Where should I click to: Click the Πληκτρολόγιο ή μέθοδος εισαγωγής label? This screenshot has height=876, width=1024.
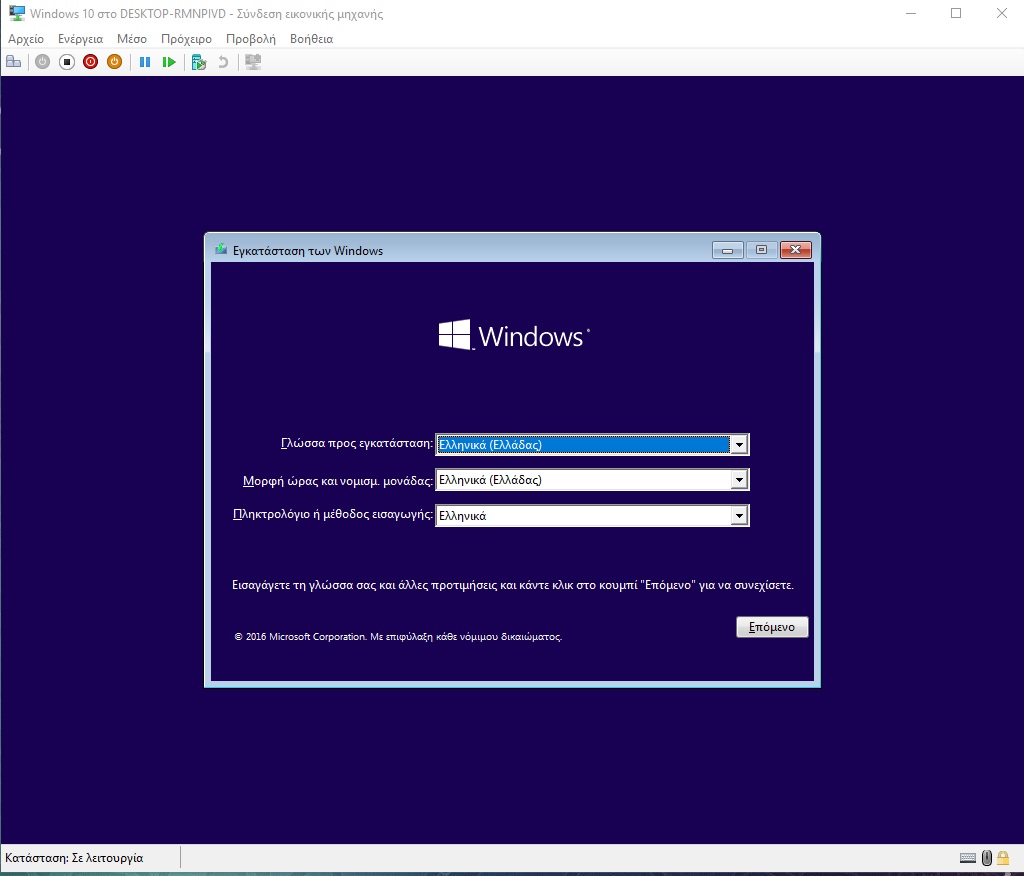tap(333, 515)
